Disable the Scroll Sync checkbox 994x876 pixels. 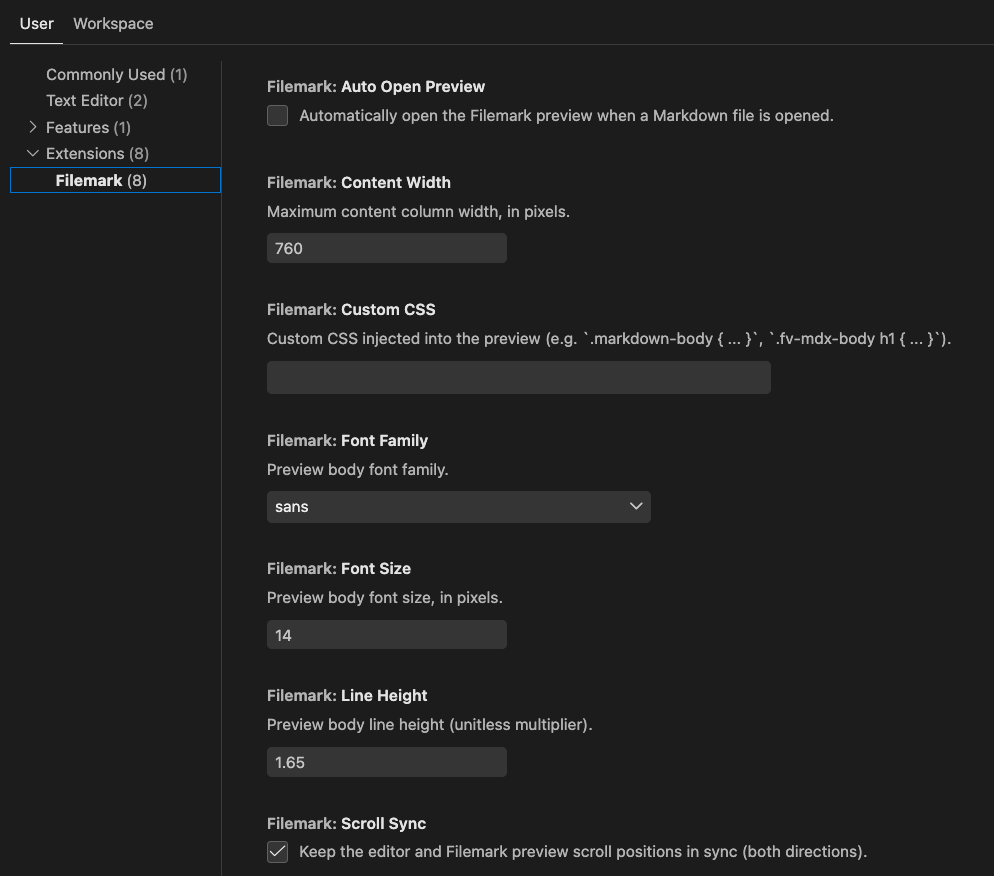click(x=277, y=852)
